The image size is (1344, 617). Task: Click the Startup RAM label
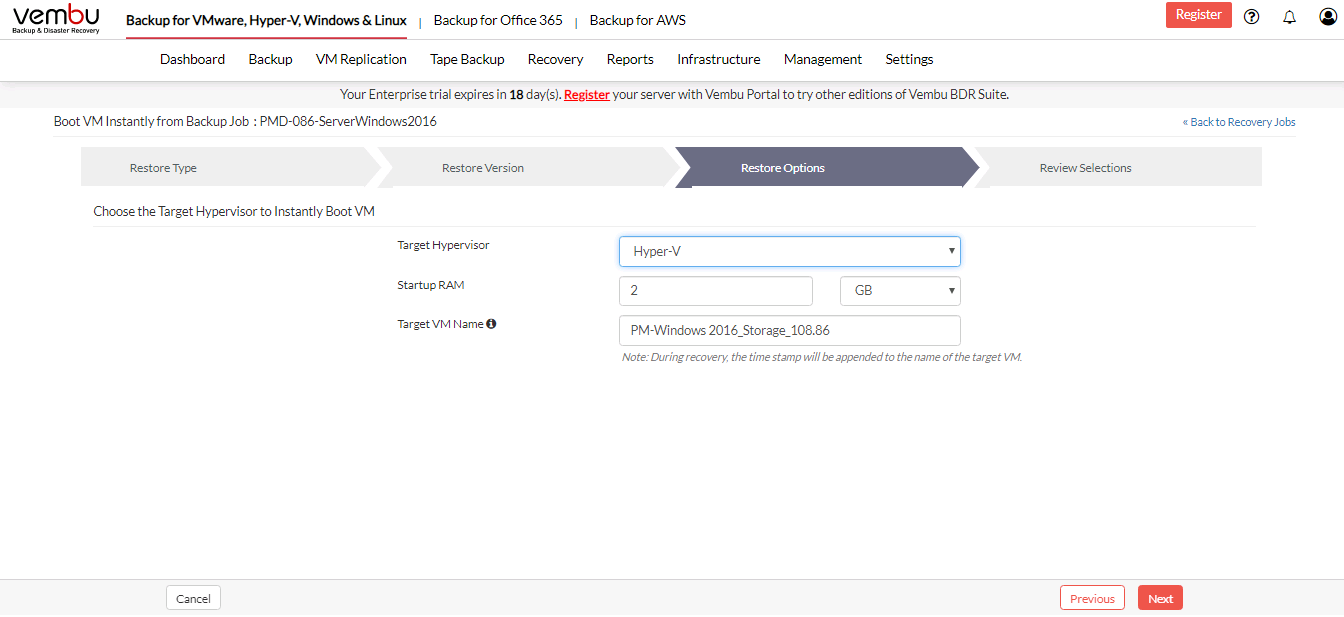pos(431,285)
